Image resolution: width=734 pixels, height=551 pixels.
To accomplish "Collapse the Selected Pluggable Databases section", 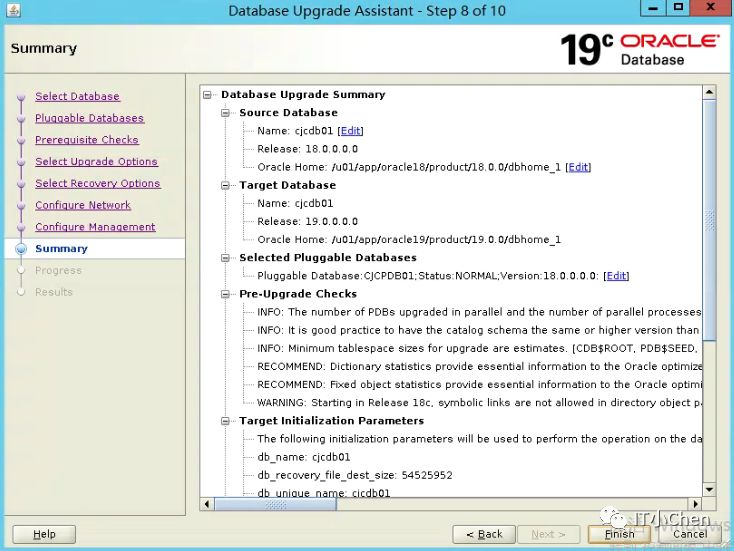I will click(225, 258).
